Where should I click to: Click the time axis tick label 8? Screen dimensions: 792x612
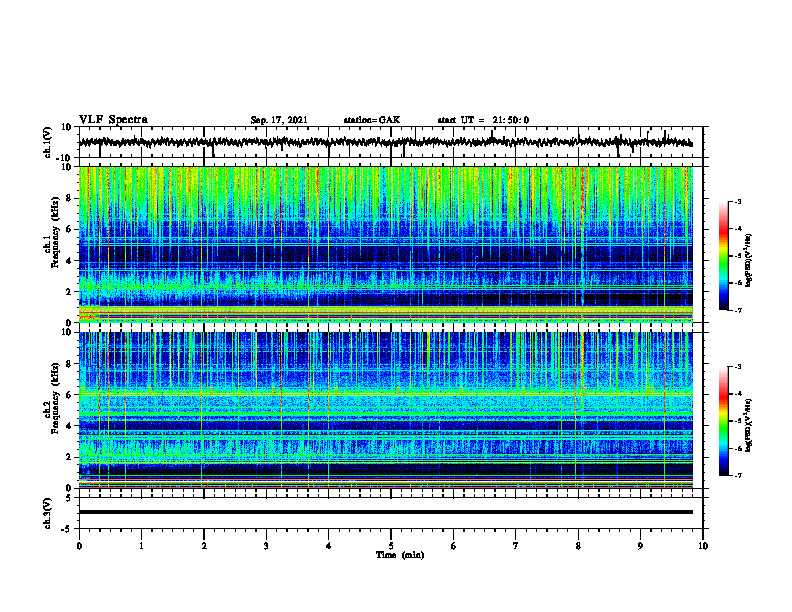pos(578,546)
